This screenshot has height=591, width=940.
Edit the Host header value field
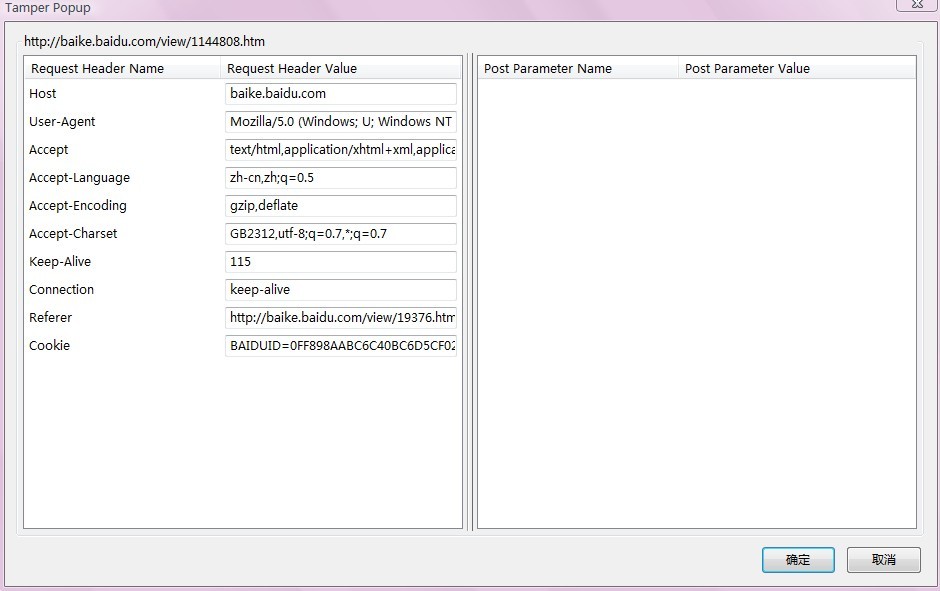pyautogui.click(x=341, y=94)
